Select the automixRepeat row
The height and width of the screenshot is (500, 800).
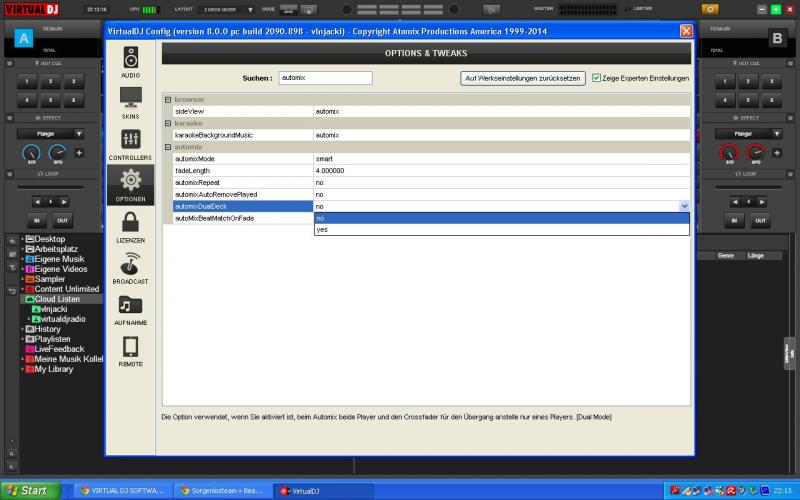pos(432,182)
